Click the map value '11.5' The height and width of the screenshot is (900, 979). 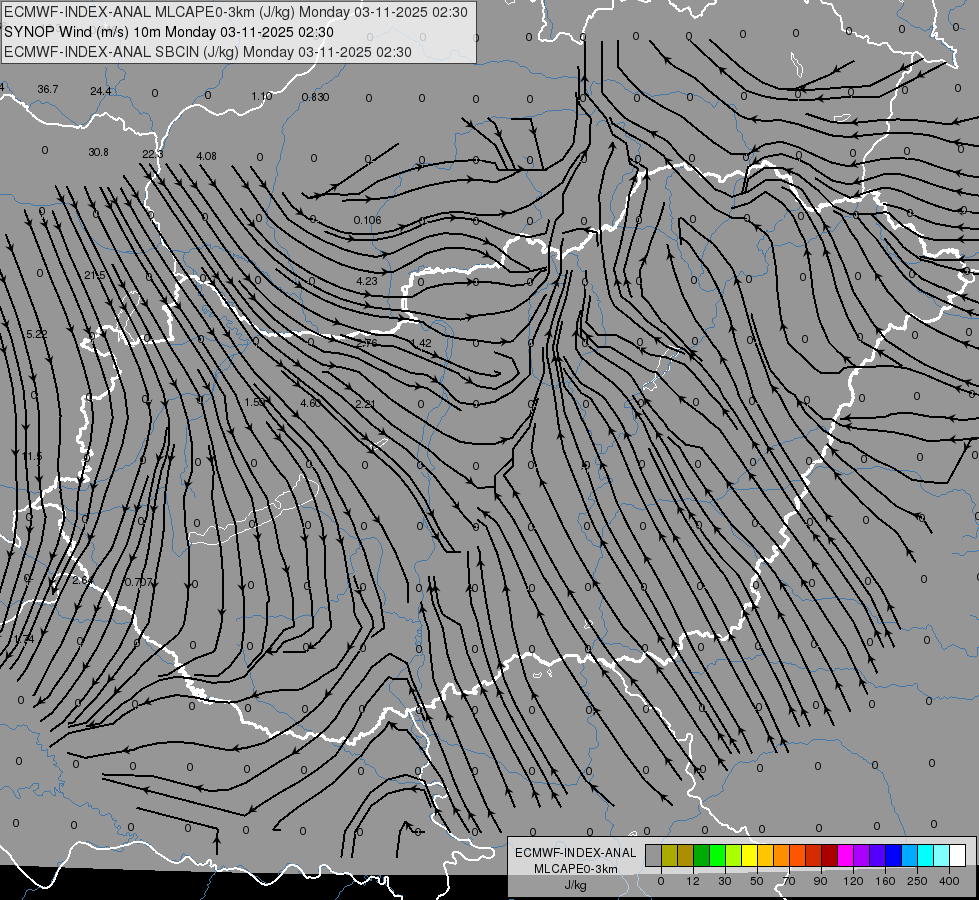32,457
